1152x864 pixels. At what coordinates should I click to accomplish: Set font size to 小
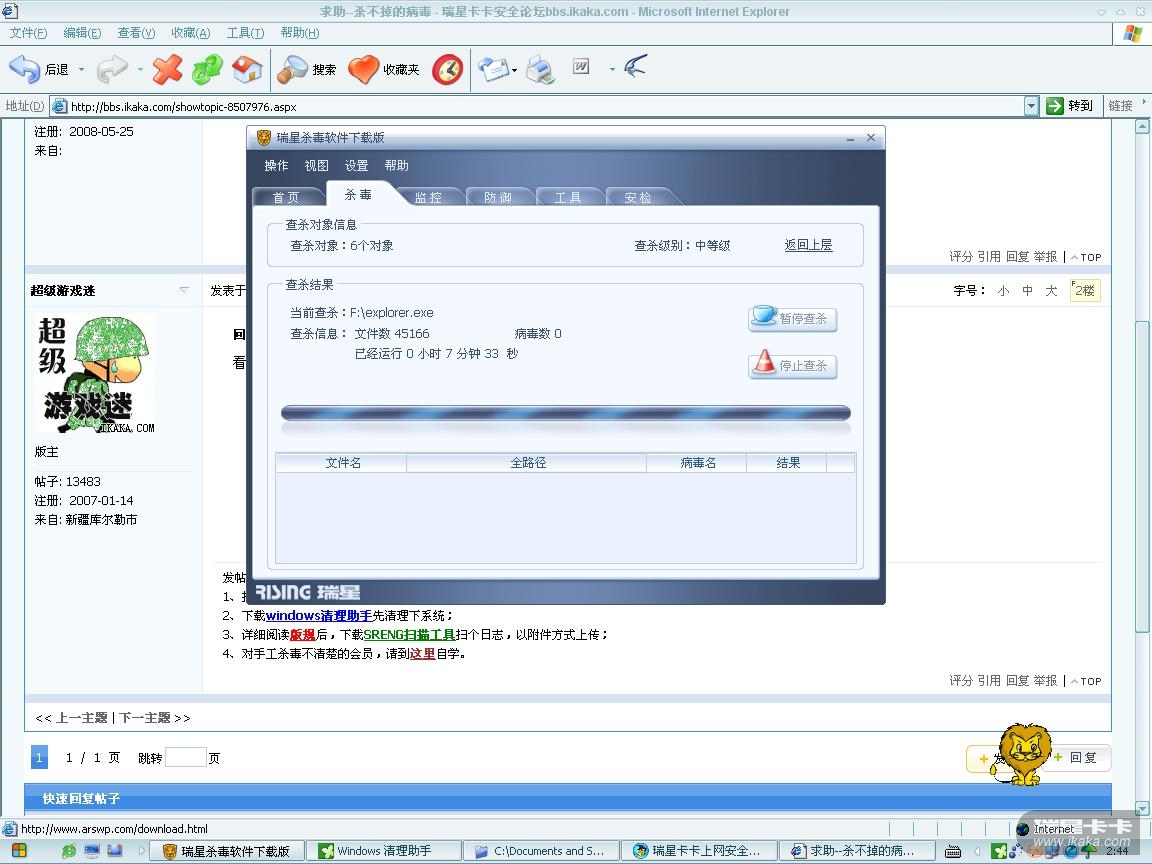1004,290
